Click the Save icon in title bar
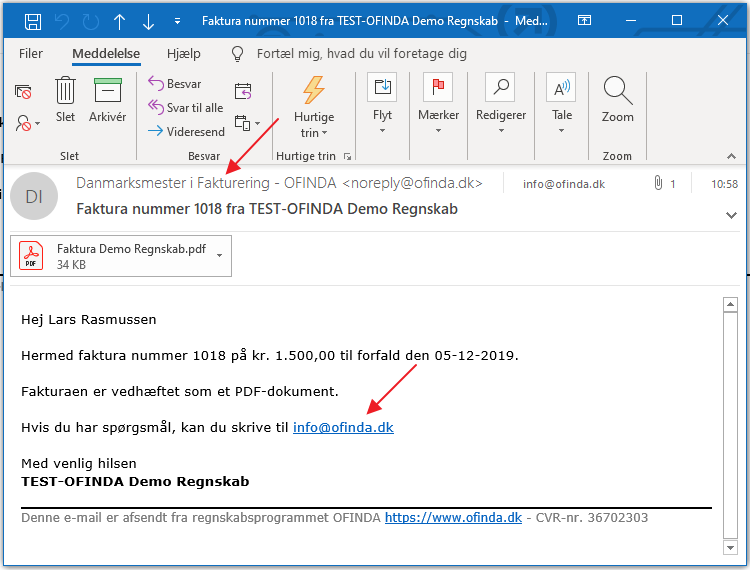The width and height of the screenshot is (750, 570). coord(33,22)
